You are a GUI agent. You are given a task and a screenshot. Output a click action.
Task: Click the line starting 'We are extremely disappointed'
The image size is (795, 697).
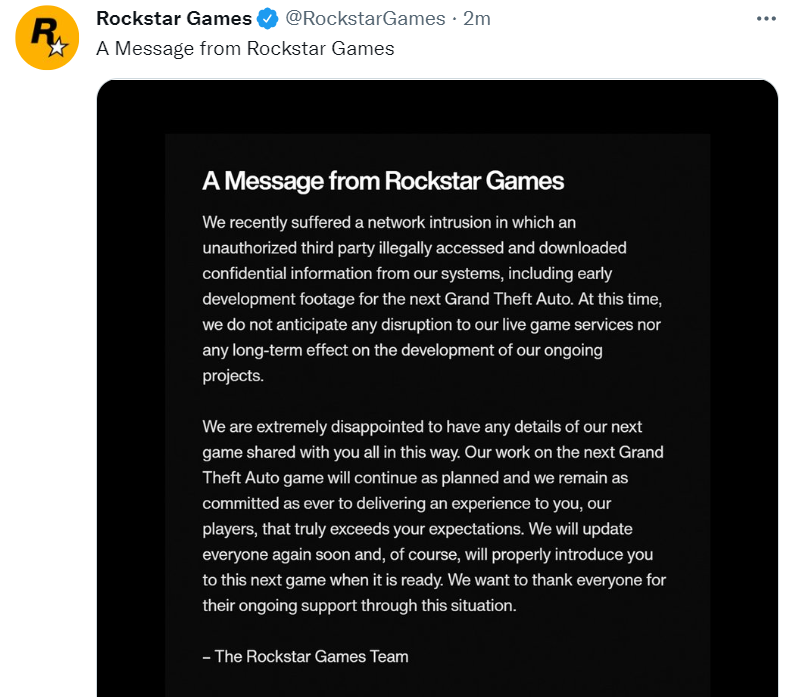pos(422,427)
